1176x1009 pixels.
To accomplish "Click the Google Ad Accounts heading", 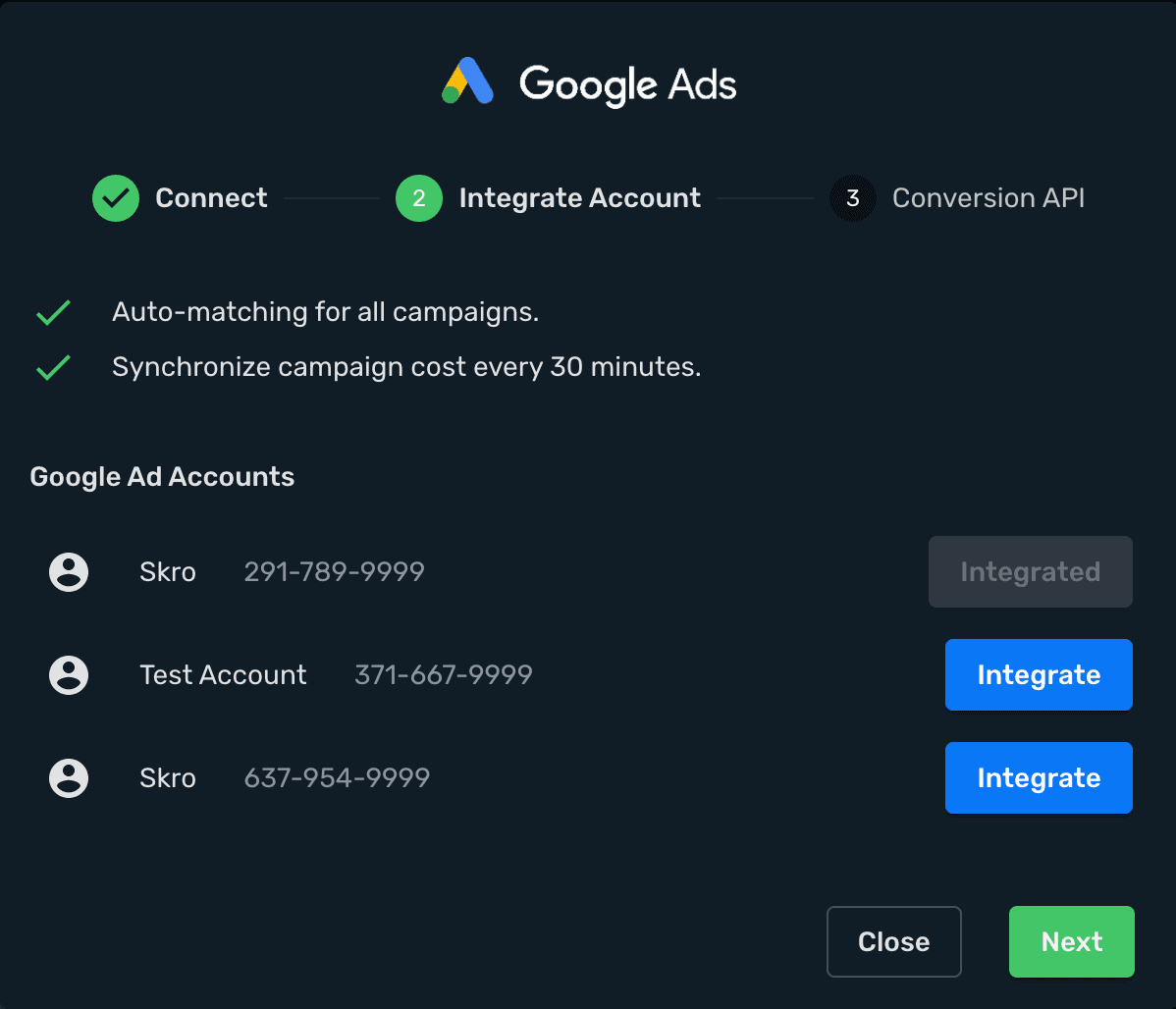I will click(x=162, y=477).
